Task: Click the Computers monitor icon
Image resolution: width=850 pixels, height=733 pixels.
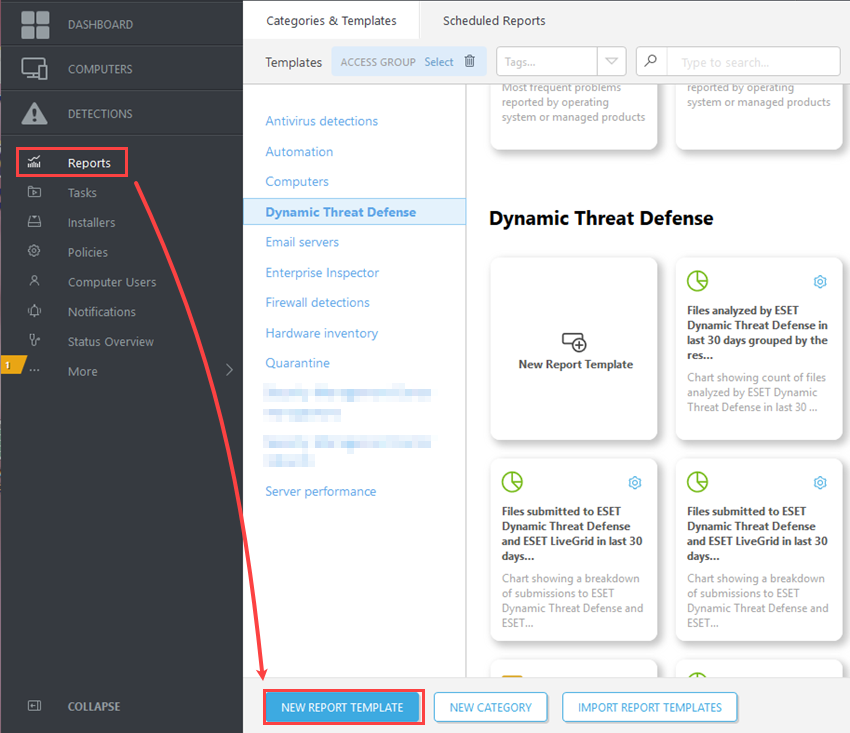Action: [x=34, y=69]
